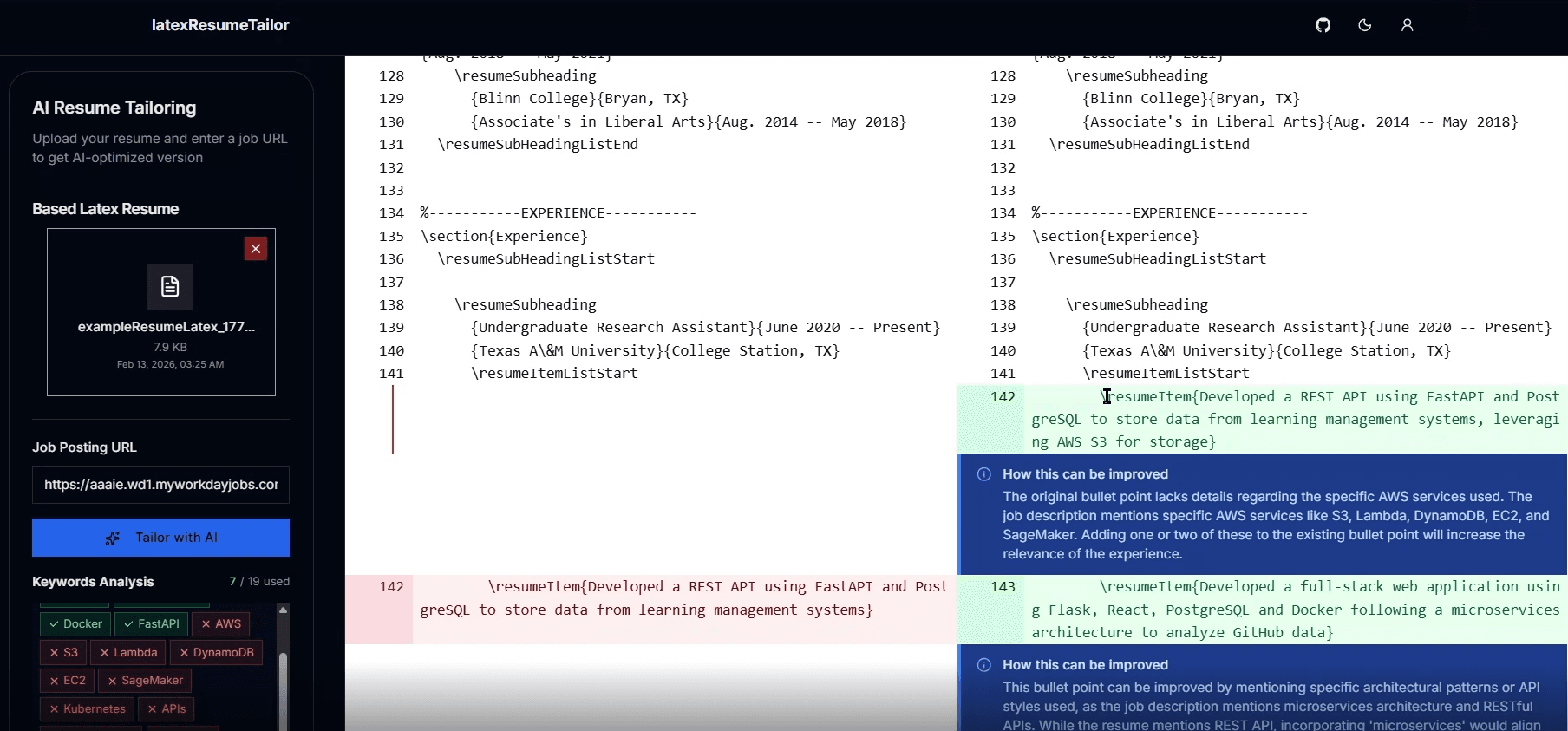Click {Blinn College}{Bryan, TX} in left pane
This screenshot has width=1568, height=731.
(579, 99)
